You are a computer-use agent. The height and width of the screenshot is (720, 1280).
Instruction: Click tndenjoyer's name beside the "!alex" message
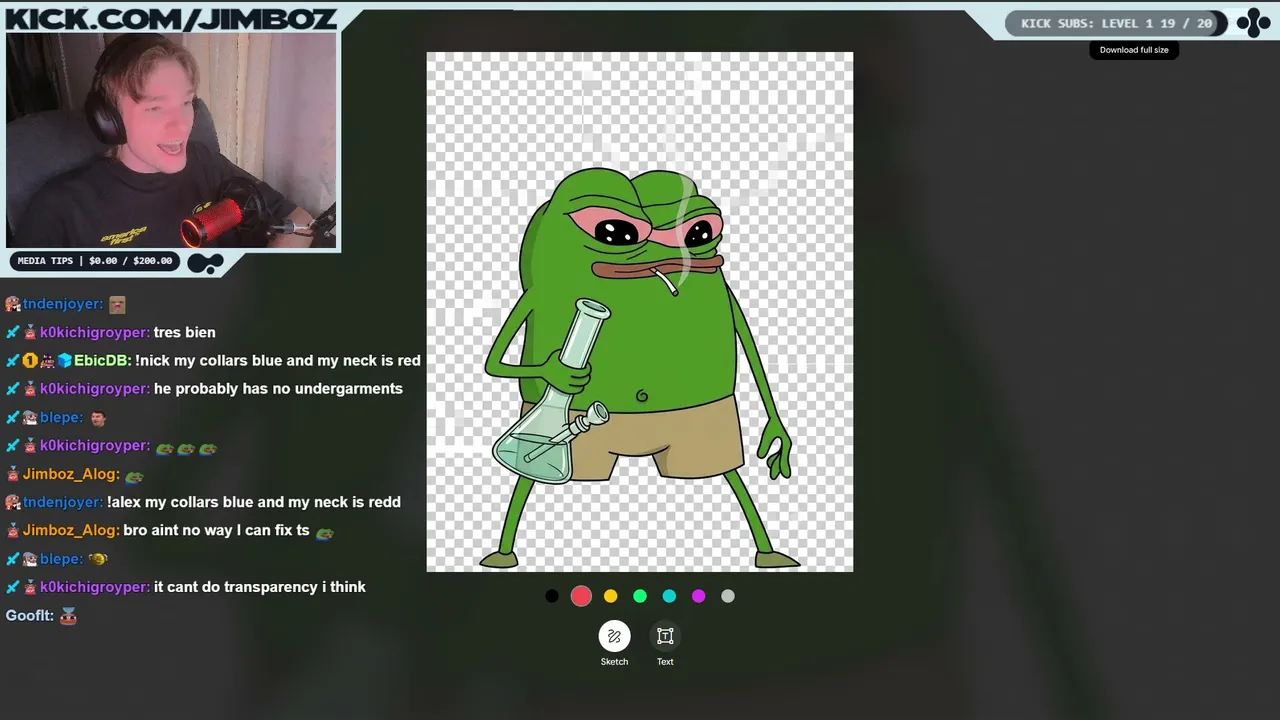coord(63,502)
